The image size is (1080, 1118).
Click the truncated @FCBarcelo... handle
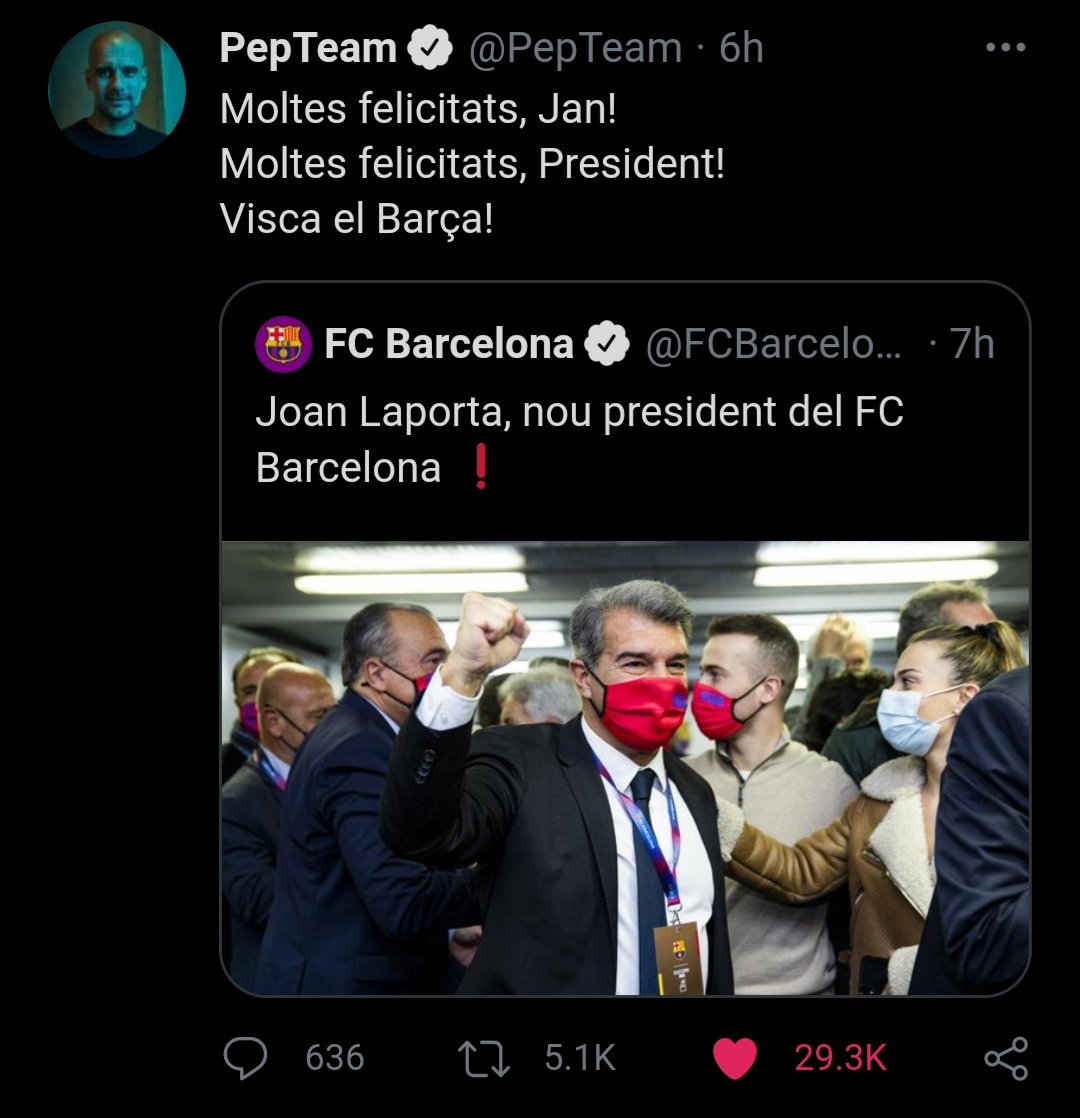[773, 344]
